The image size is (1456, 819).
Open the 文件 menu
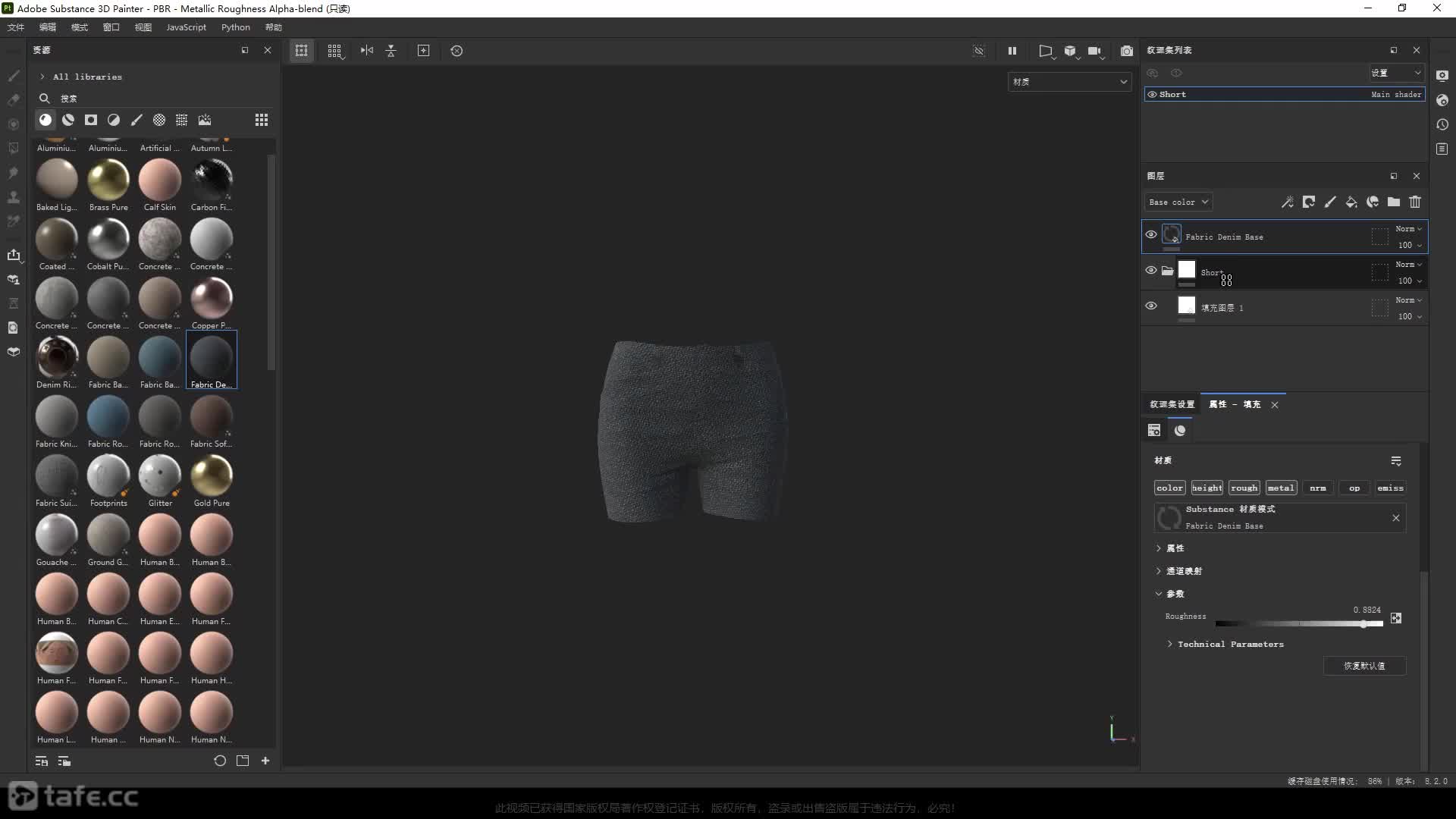click(x=16, y=27)
